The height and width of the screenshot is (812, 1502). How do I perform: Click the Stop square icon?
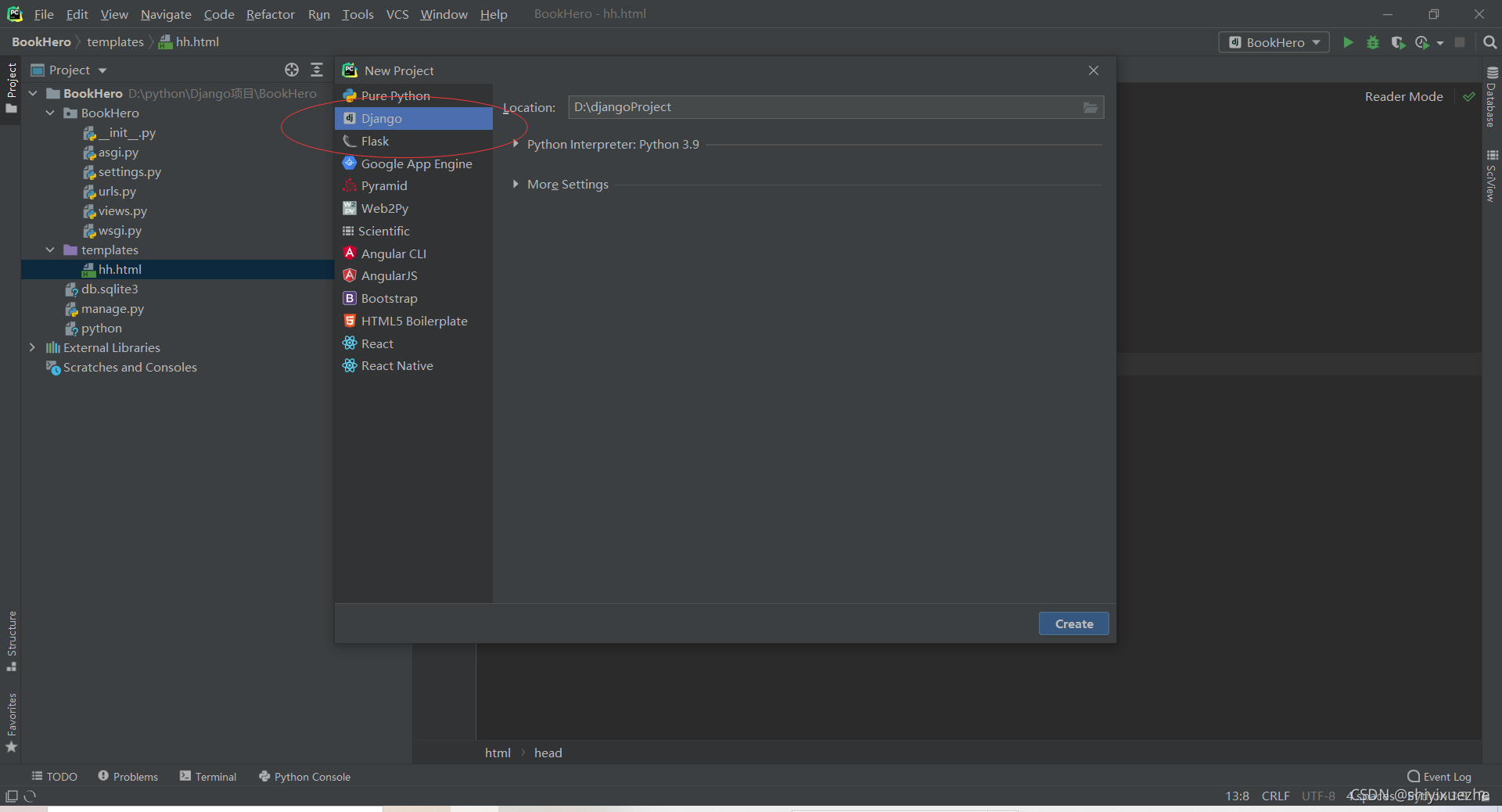click(x=1460, y=42)
